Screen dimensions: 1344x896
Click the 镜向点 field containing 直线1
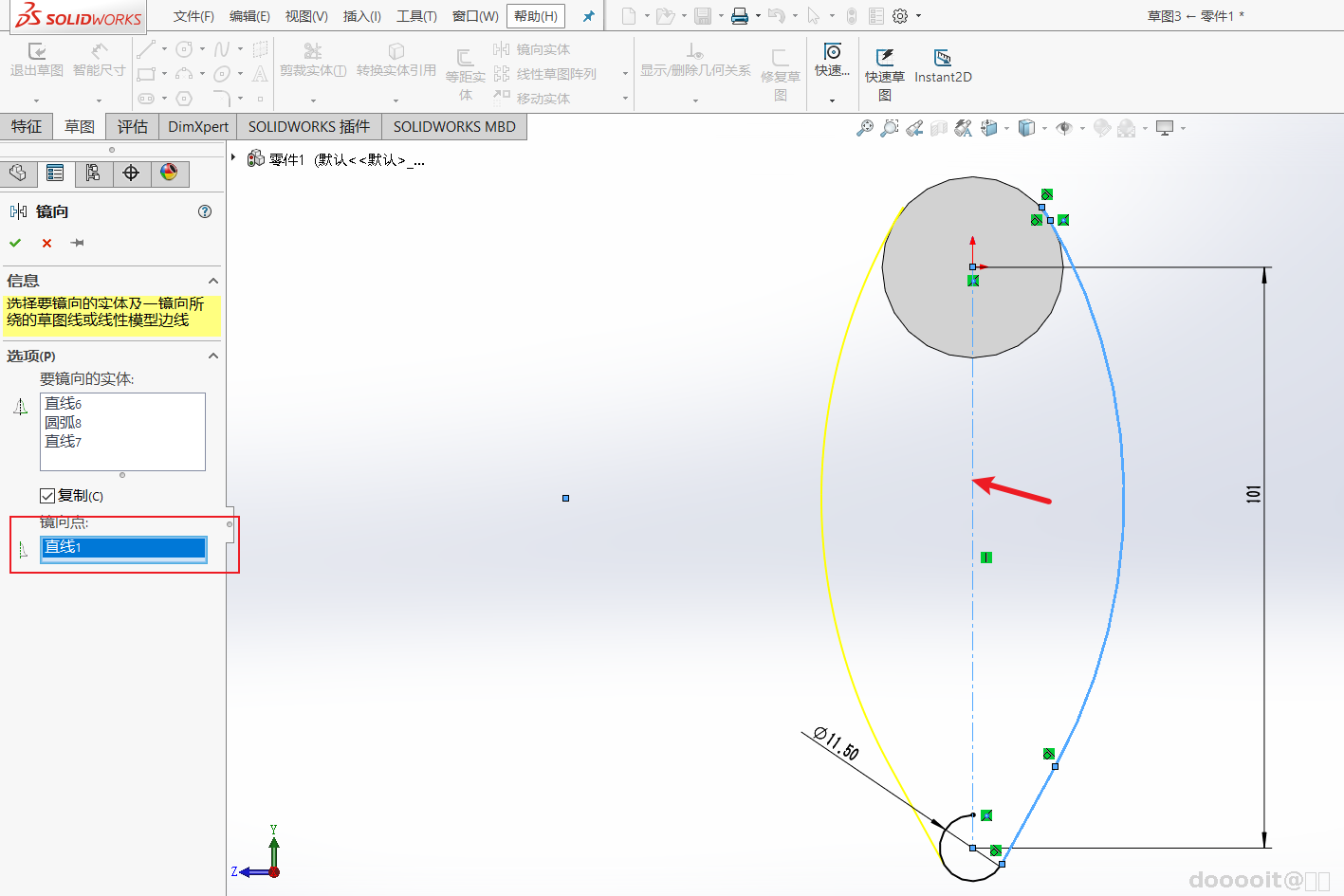tap(123, 547)
